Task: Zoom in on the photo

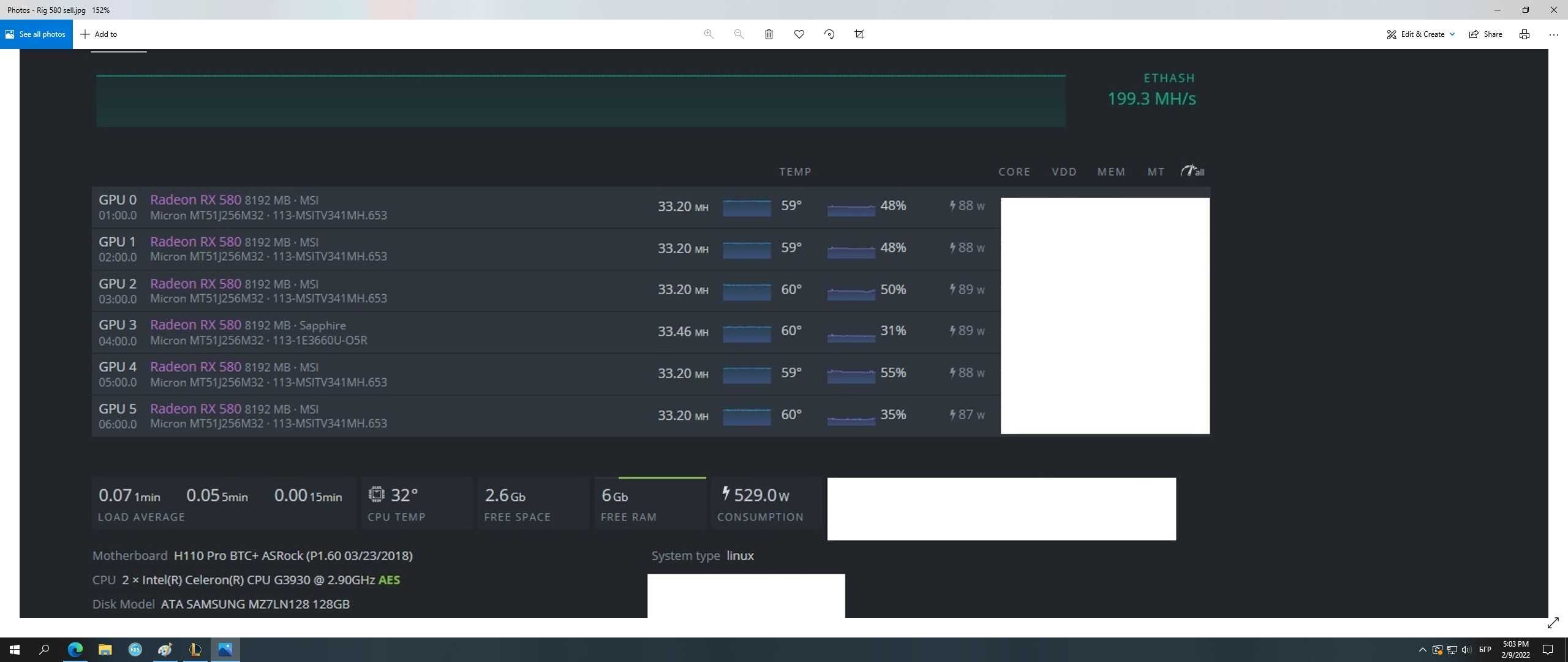Action: [709, 34]
